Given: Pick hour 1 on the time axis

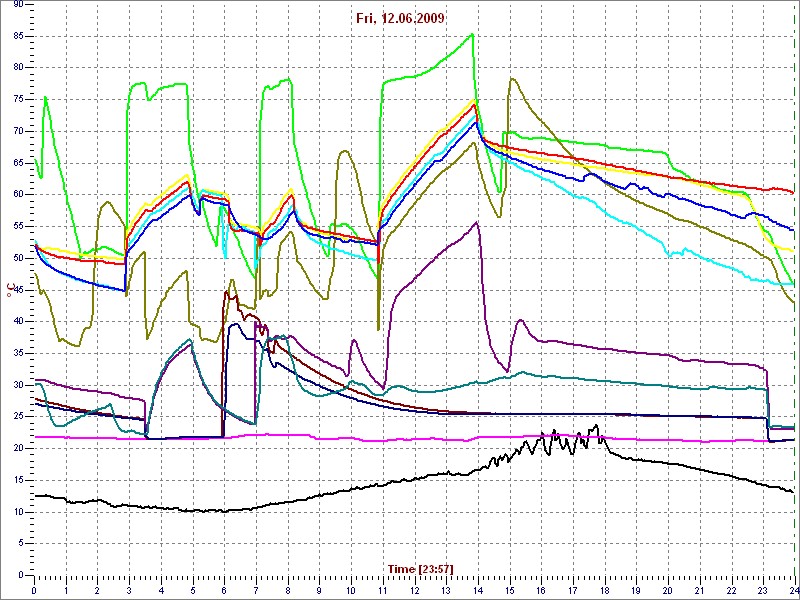Looking at the screenshot, I should point(66,590).
